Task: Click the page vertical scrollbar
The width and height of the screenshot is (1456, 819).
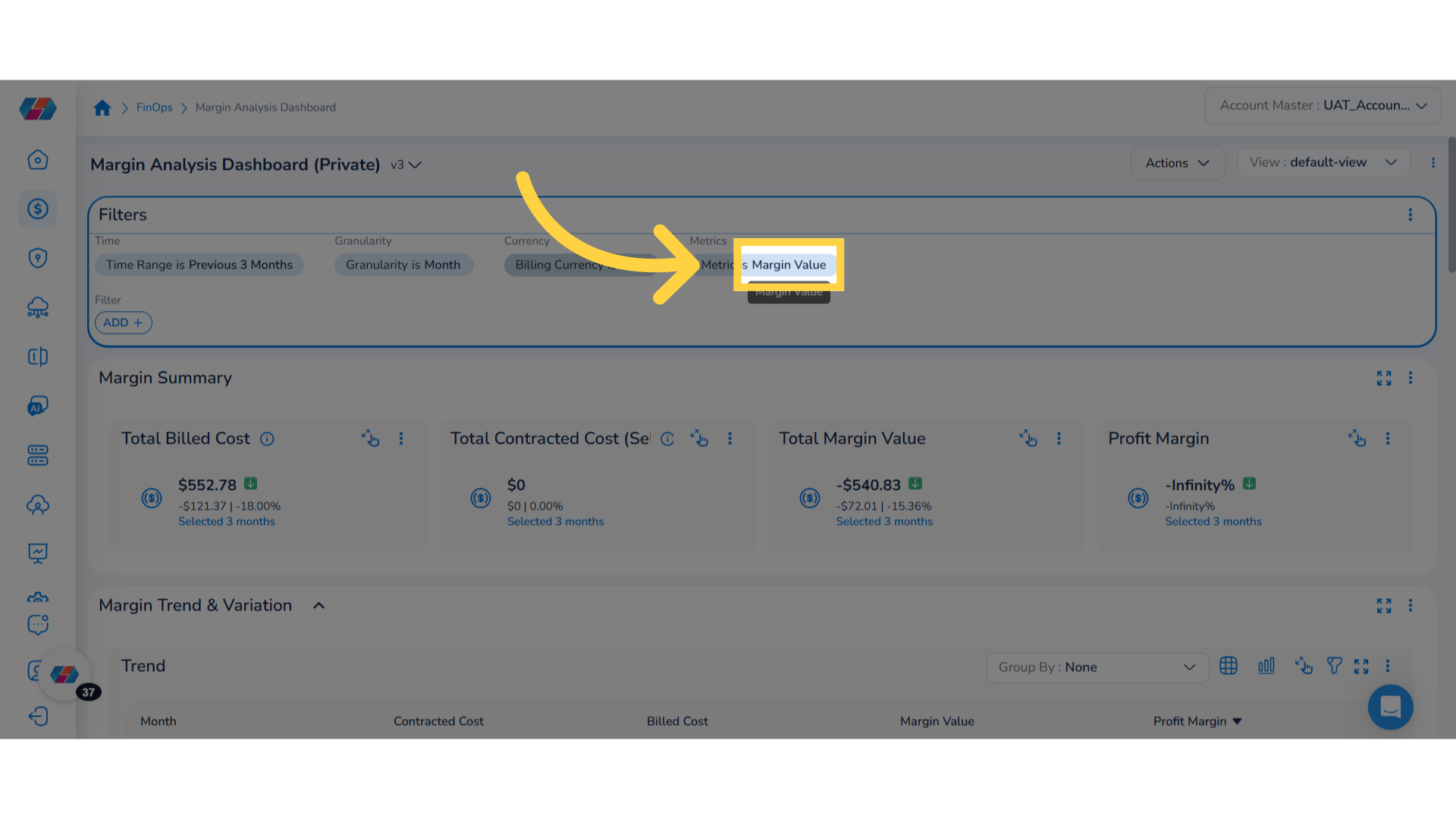Action: tap(1451, 205)
